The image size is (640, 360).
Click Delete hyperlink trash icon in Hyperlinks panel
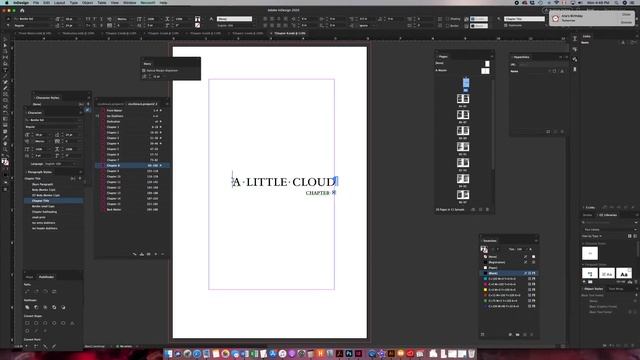[x=562, y=131]
